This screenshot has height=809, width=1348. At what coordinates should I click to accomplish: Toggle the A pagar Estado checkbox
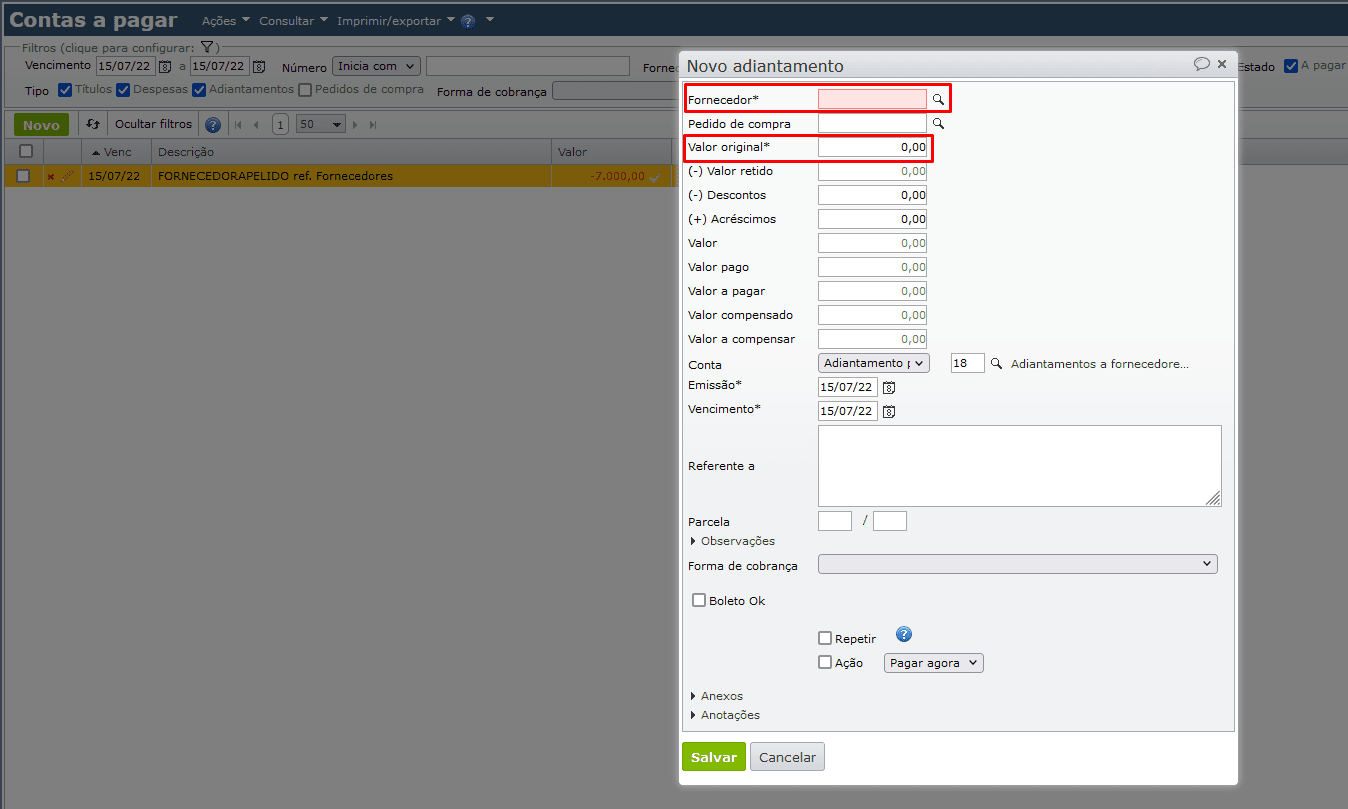point(1291,66)
